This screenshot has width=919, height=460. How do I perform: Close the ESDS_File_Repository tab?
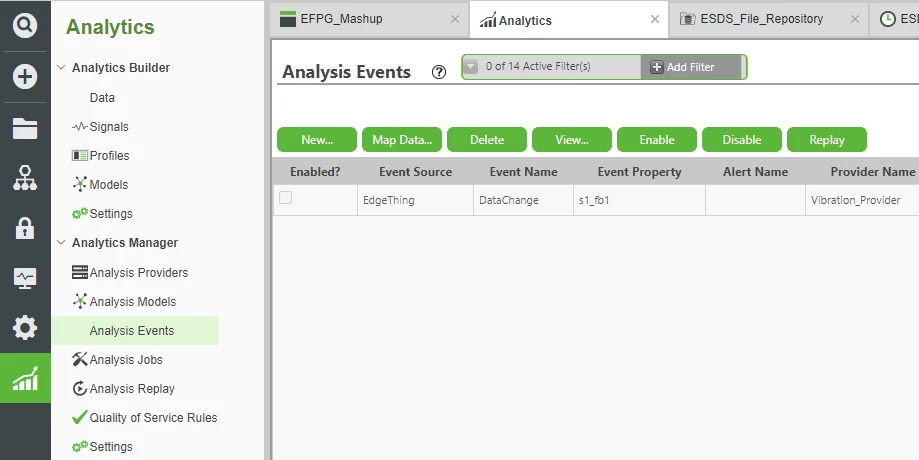(855, 19)
